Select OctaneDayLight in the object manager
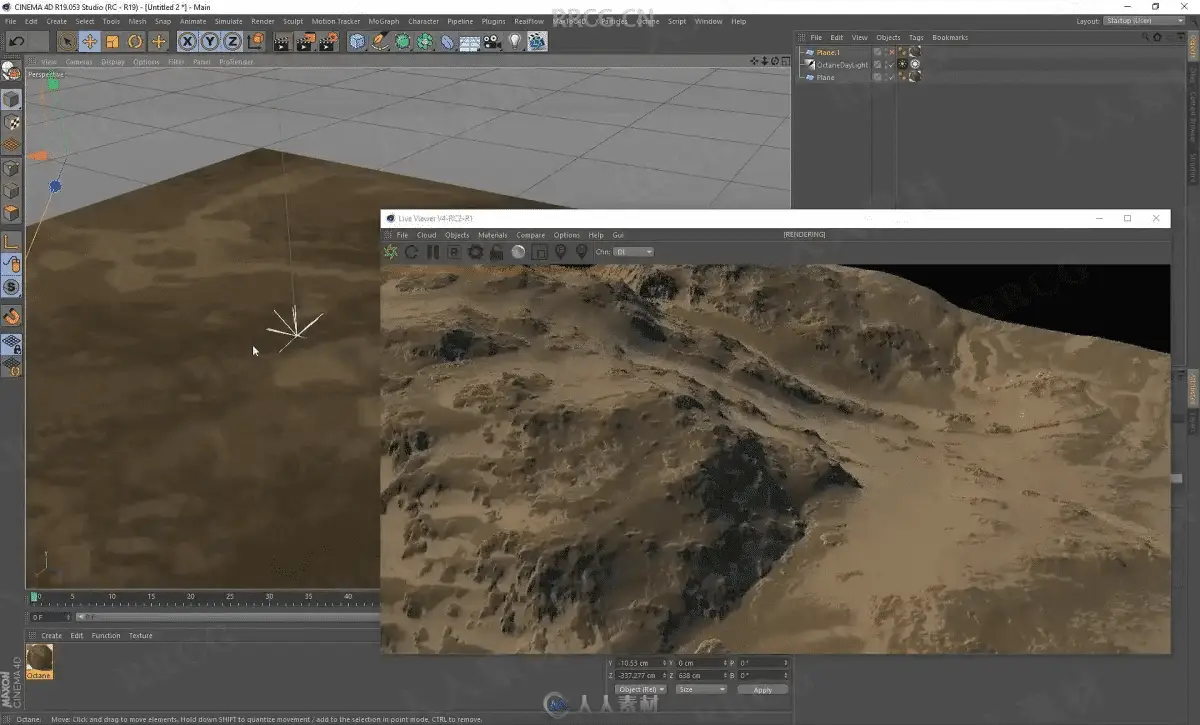 841,65
